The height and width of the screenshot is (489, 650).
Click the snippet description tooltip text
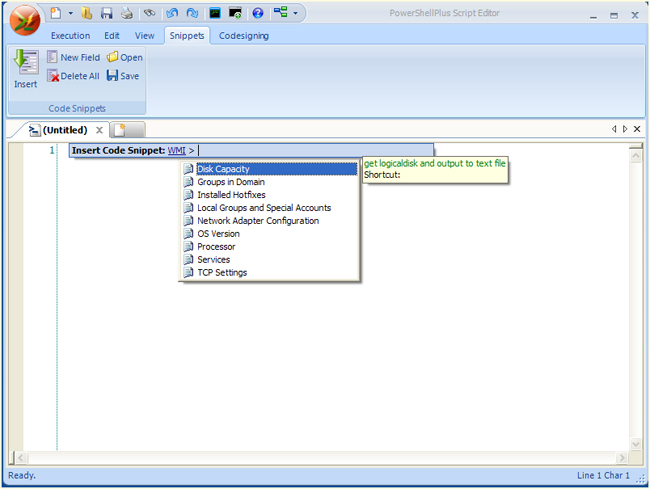pos(434,163)
